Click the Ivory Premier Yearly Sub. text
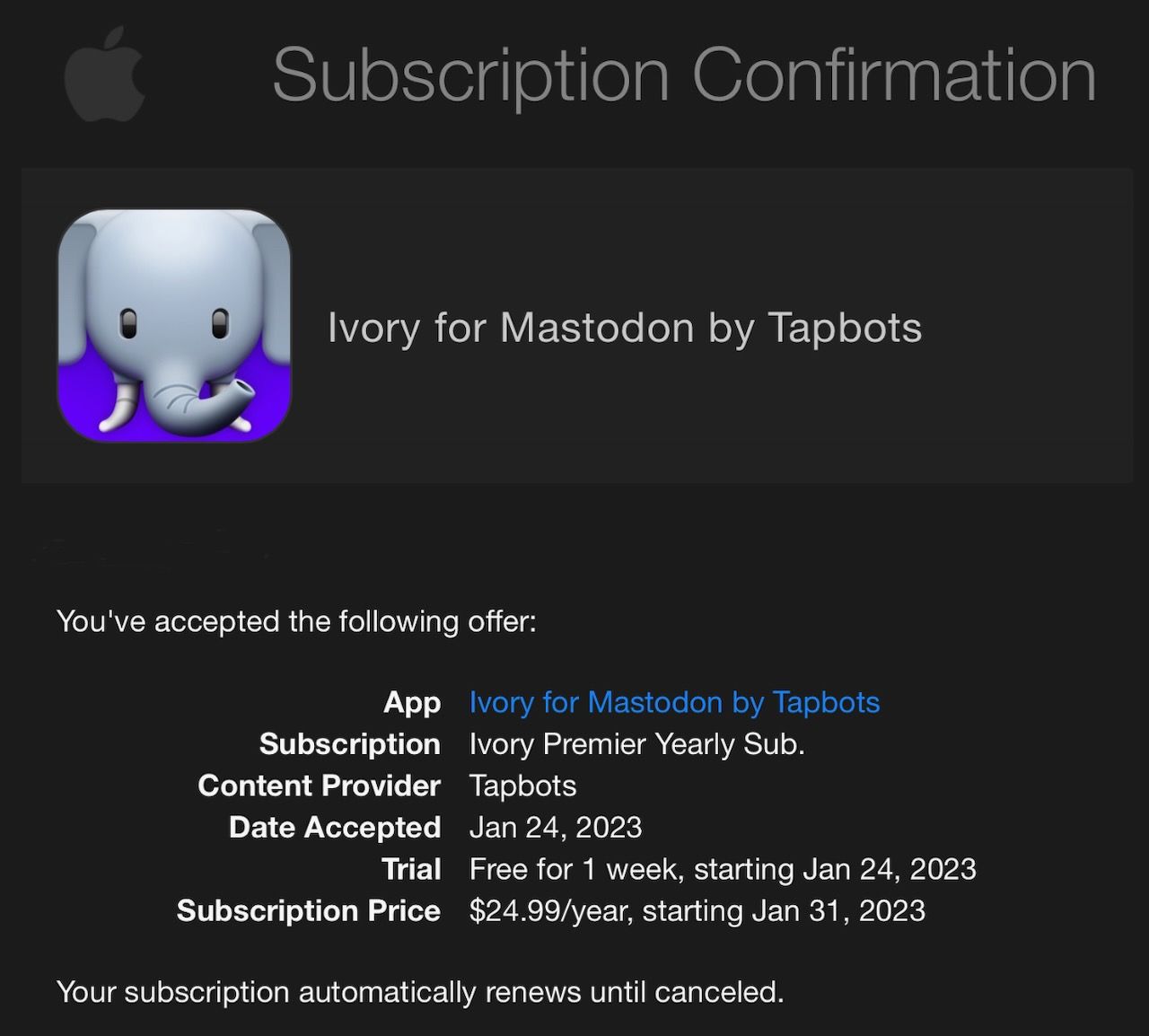This screenshot has height=1036, width=1149. click(x=636, y=744)
